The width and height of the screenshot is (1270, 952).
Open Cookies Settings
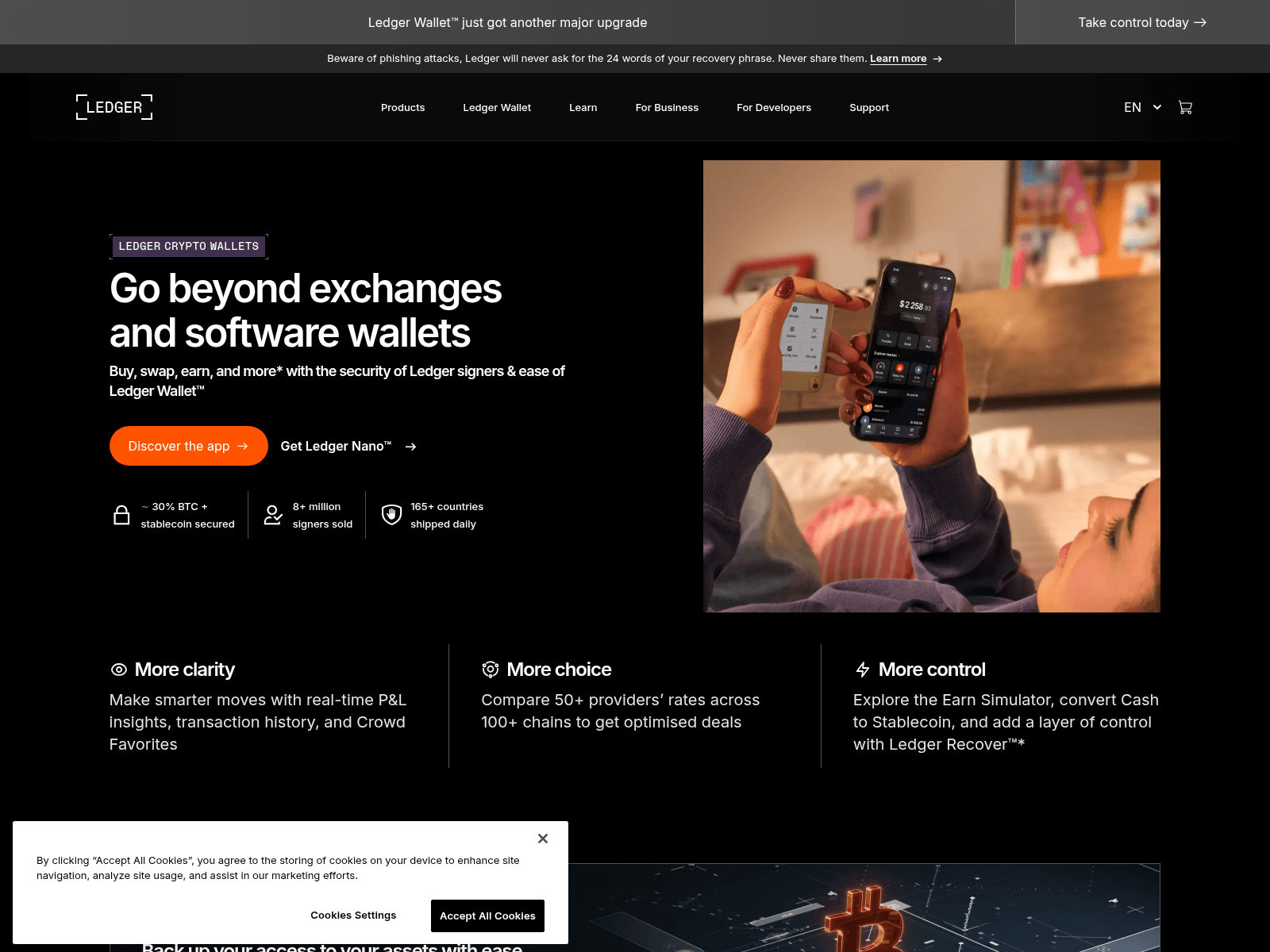(353, 916)
